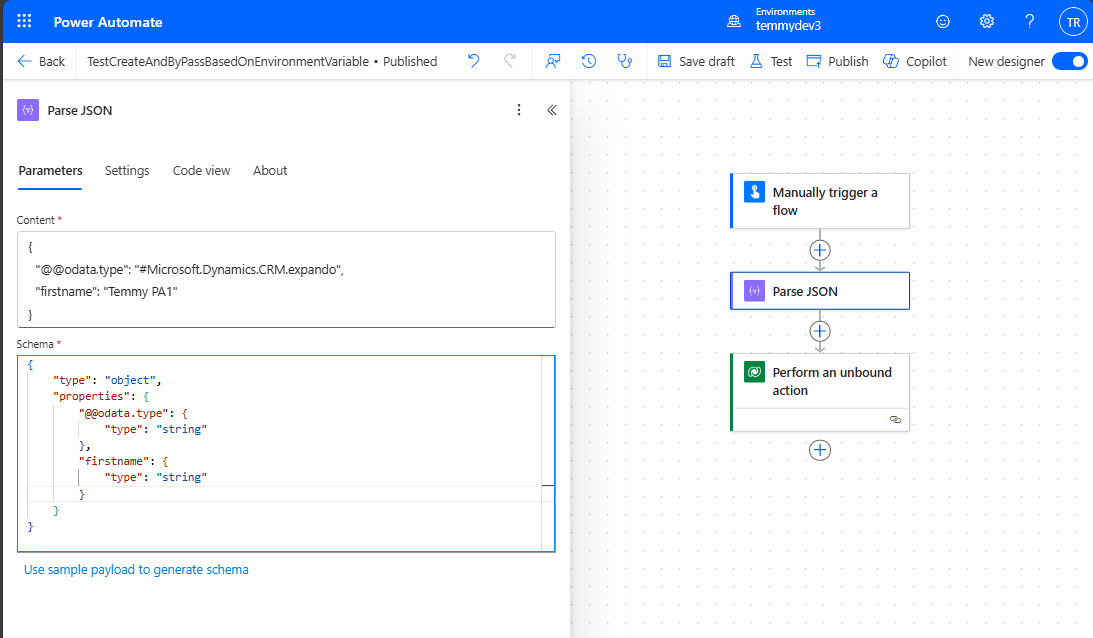Open the app launcher waffle menu

point(24,22)
